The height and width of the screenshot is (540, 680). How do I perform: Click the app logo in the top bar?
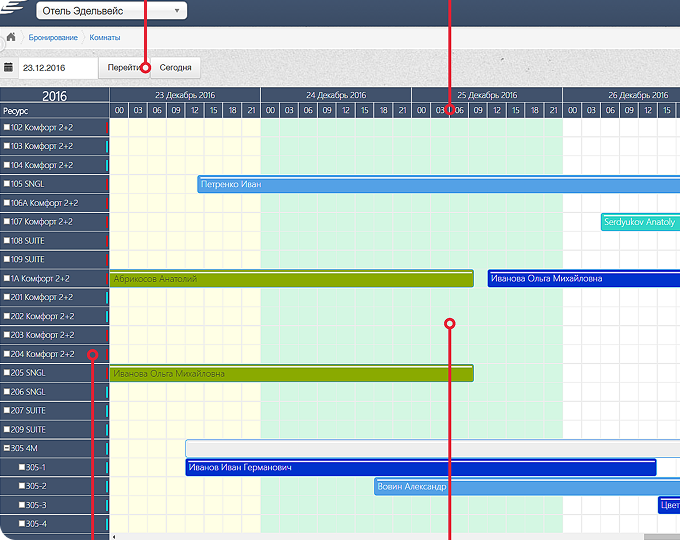pyautogui.click(x=12, y=7)
